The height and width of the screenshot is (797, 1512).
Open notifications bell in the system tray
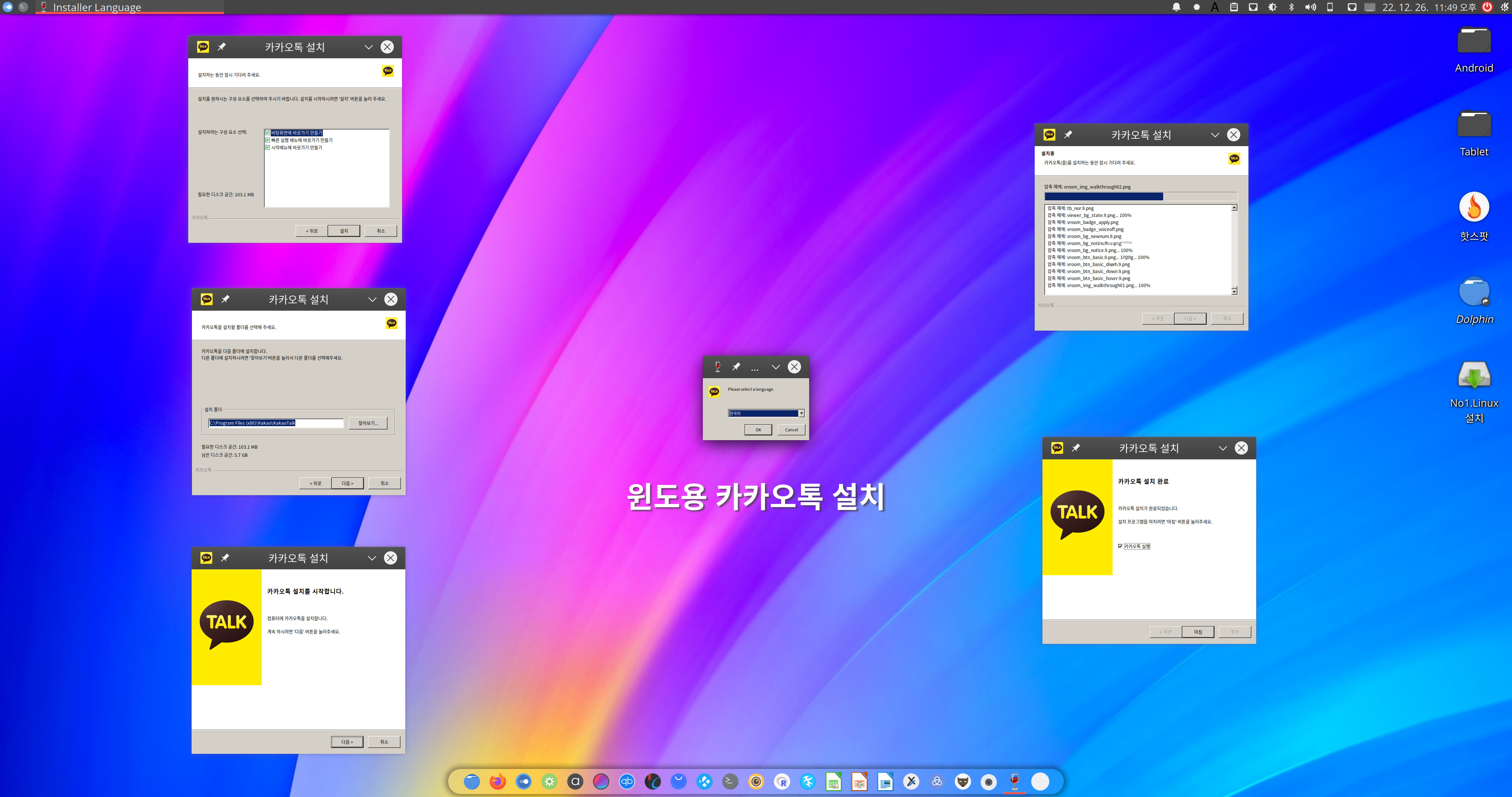(1176, 7)
